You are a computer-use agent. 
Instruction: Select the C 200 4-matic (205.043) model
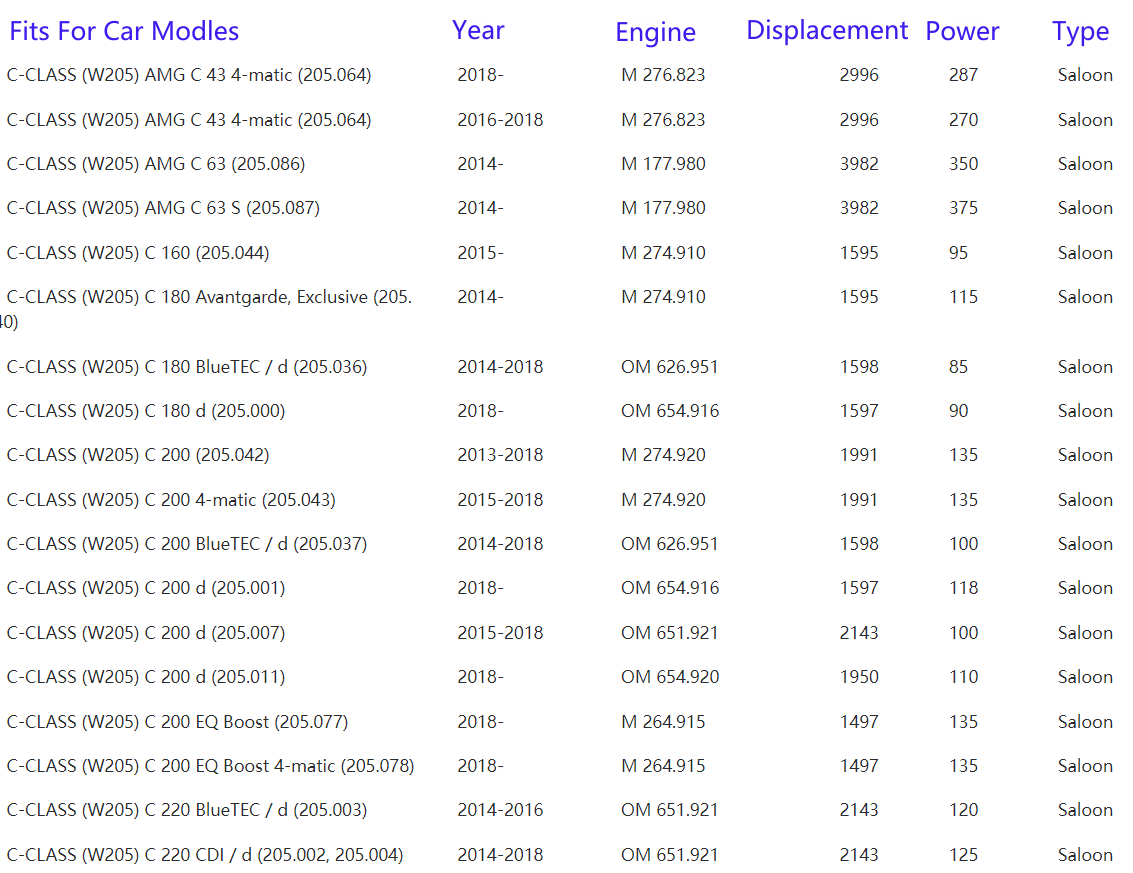click(x=171, y=500)
